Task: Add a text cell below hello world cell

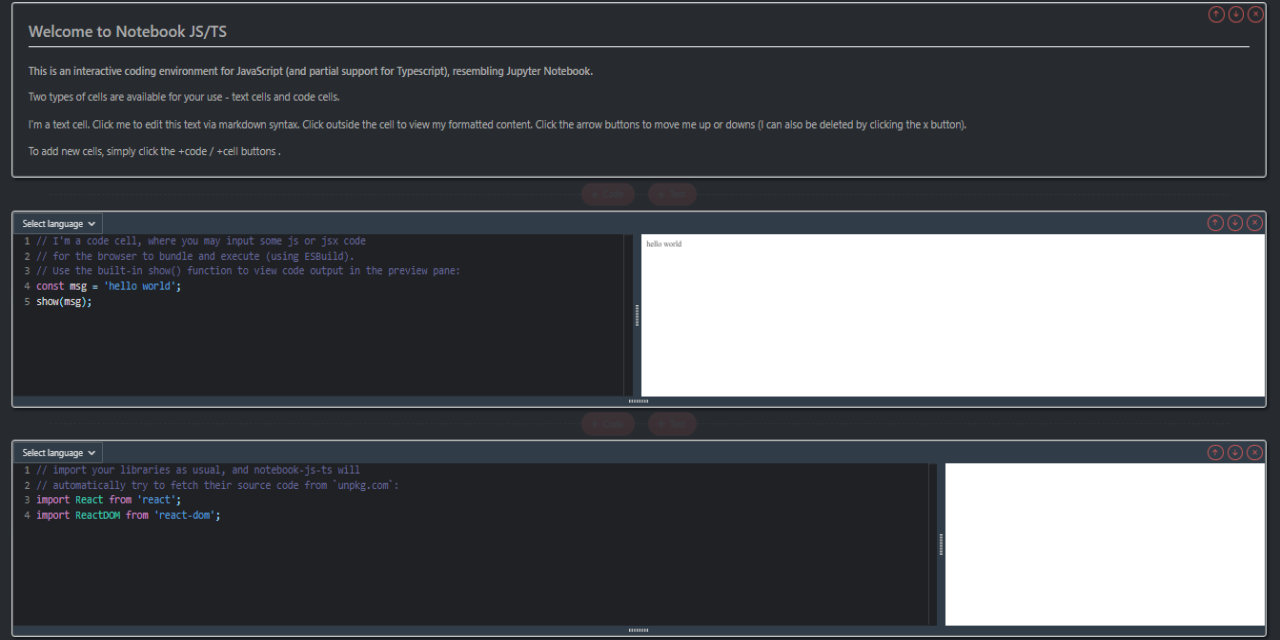Action: (x=672, y=424)
